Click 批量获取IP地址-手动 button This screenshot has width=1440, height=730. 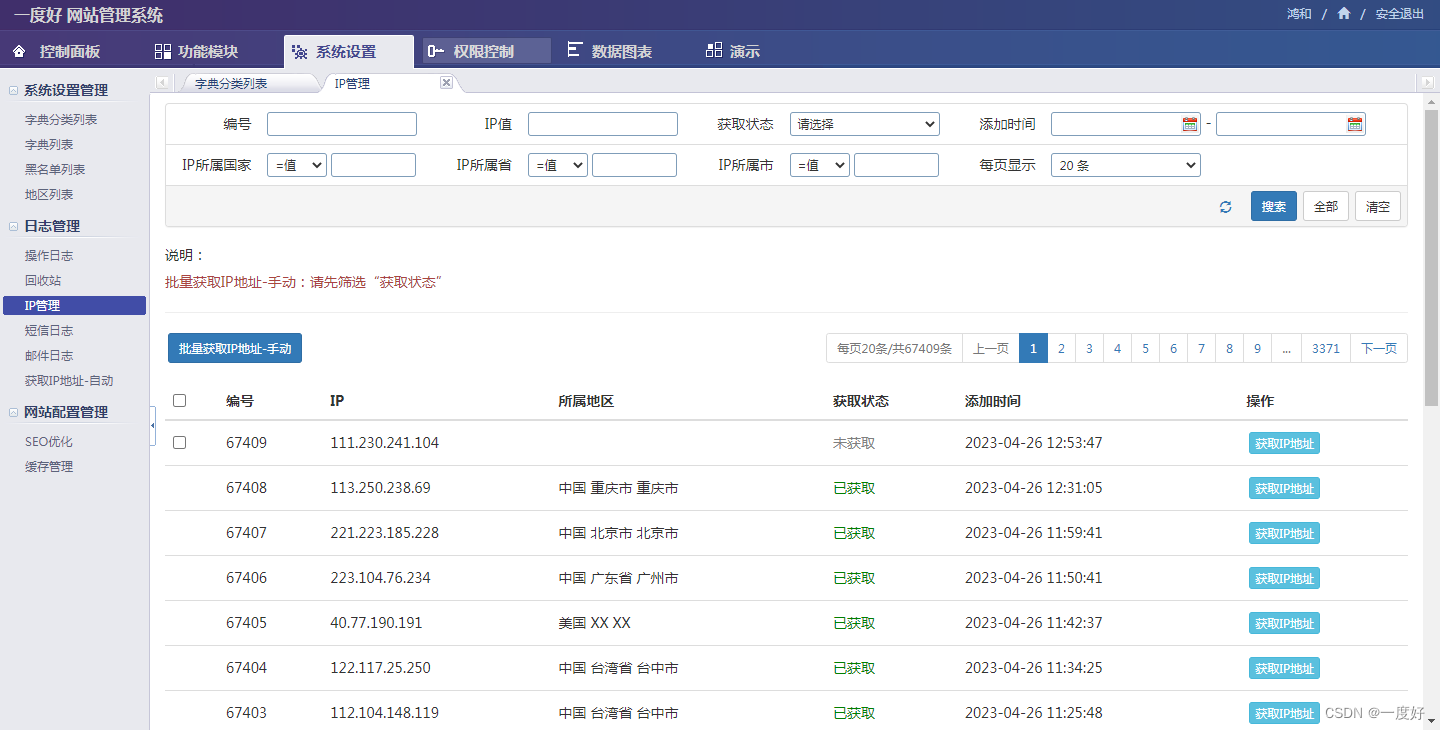click(235, 348)
